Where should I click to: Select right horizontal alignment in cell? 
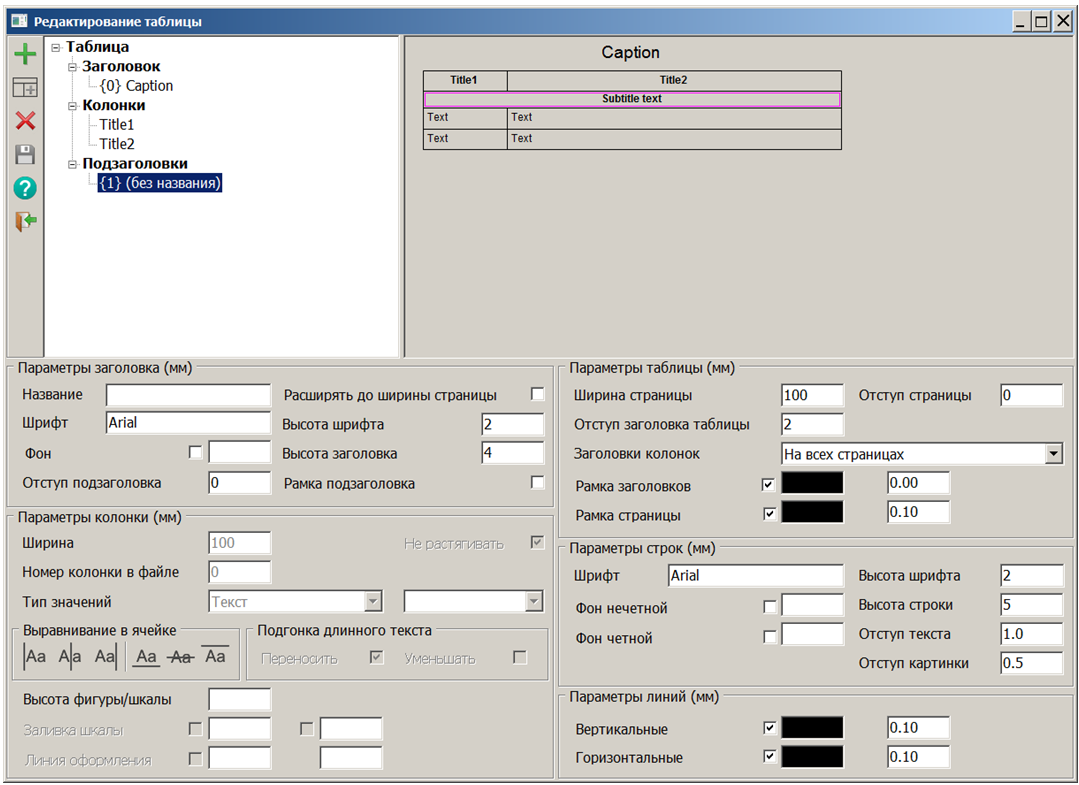pos(104,657)
